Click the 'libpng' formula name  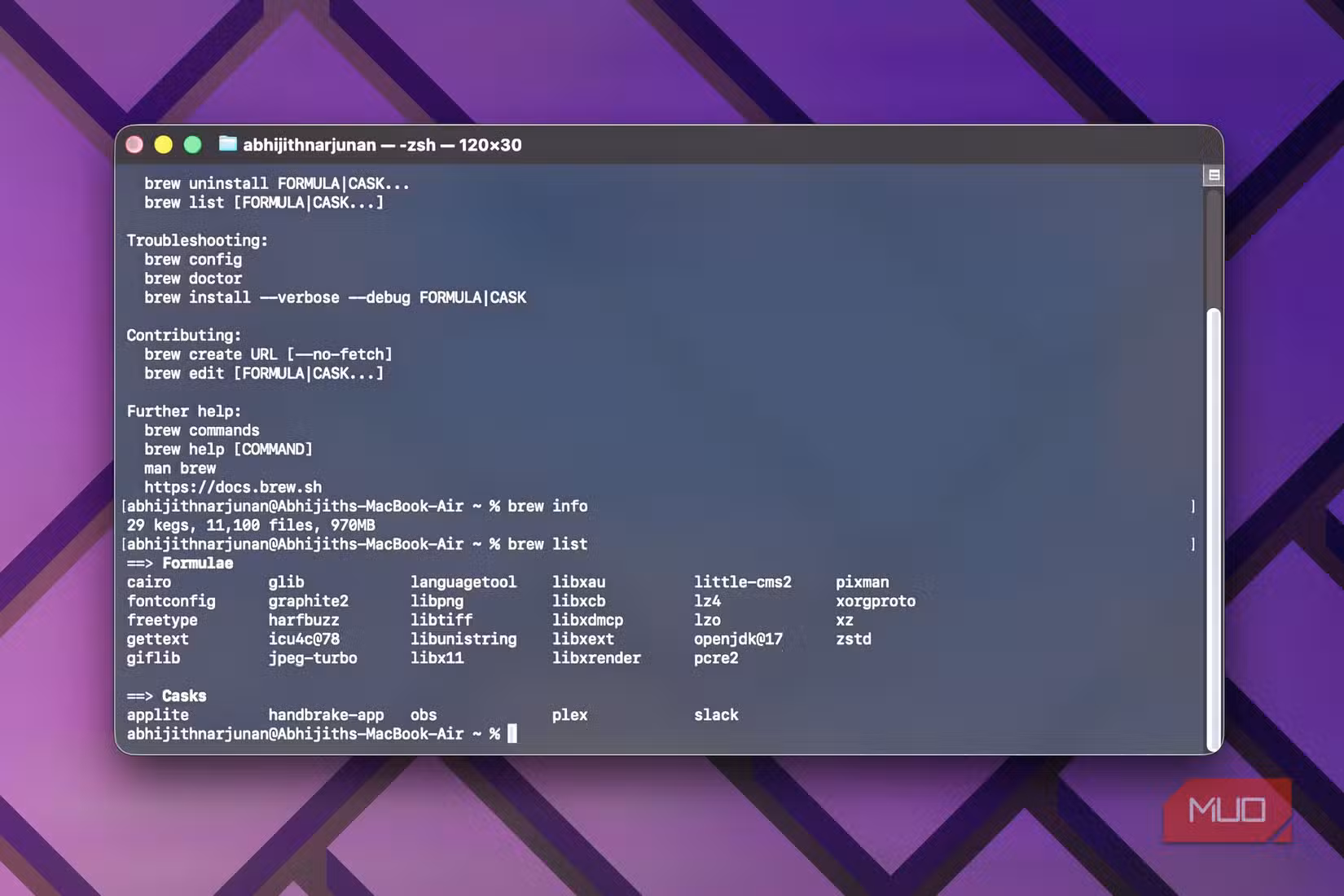coord(437,601)
